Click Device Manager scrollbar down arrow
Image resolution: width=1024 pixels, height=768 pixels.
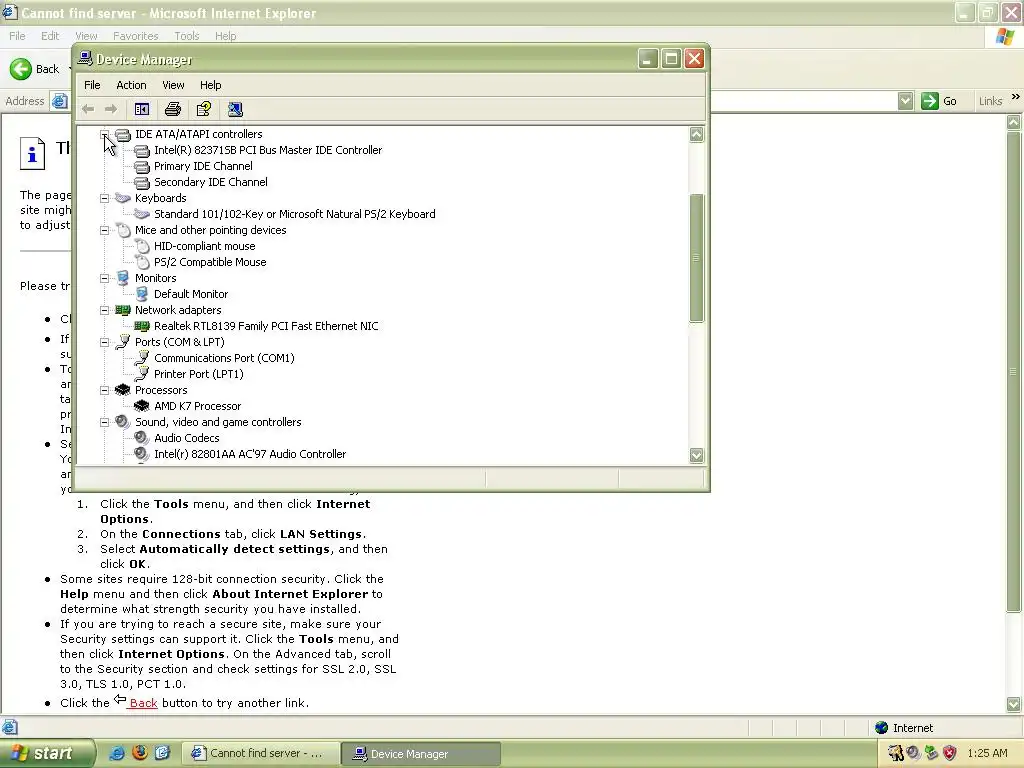(x=696, y=455)
